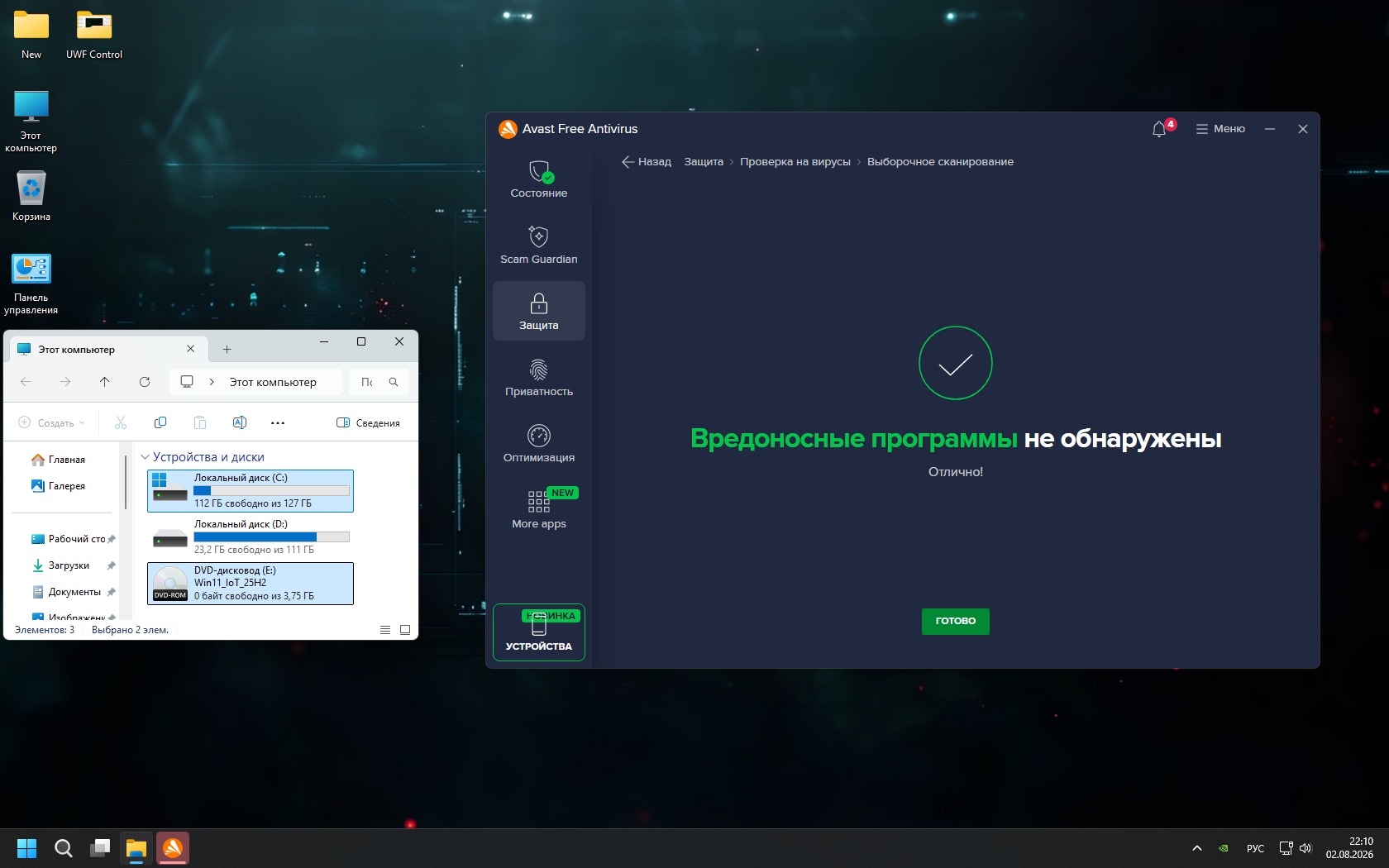This screenshot has width=1389, height=868.
Task: Open the New folder on desktop
Action: click(31, 36)
